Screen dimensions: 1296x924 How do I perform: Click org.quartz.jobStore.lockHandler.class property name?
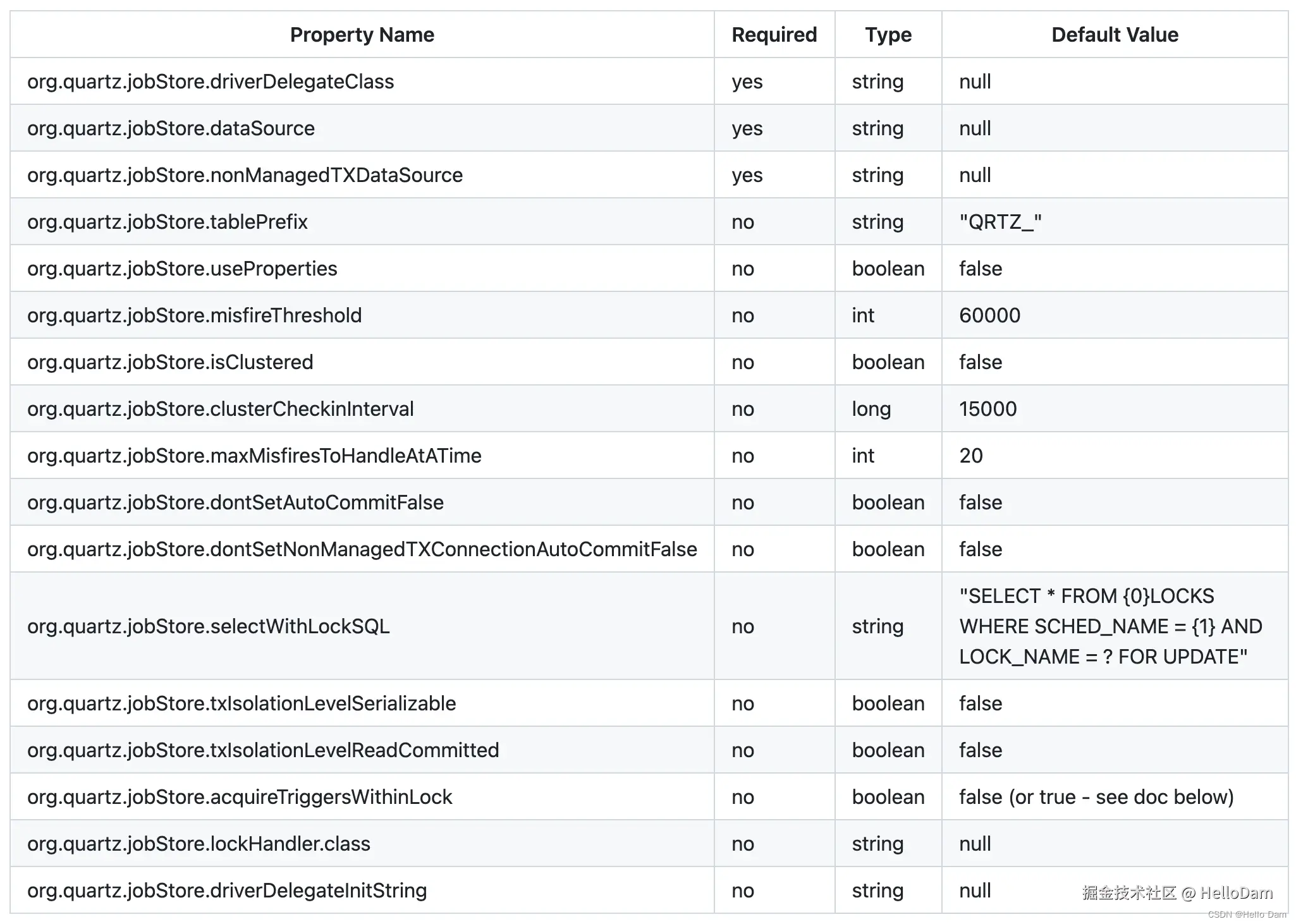point(199,844)
